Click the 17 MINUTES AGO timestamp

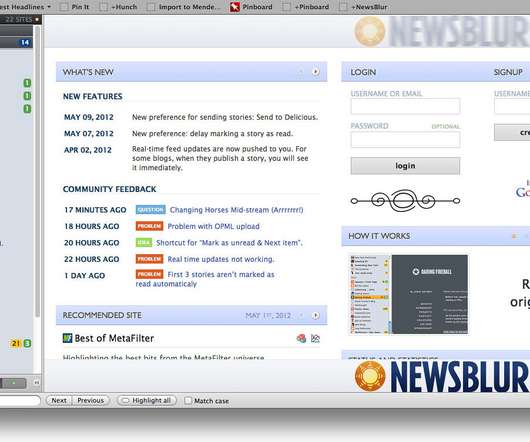click(x=95, y=210)
